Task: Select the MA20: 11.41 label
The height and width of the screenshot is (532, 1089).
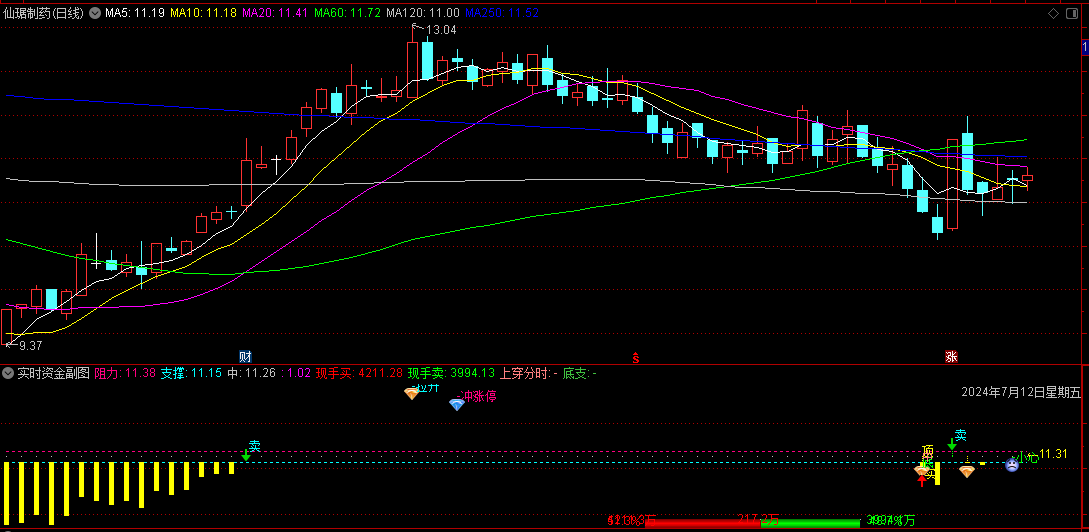Action: 275,13
